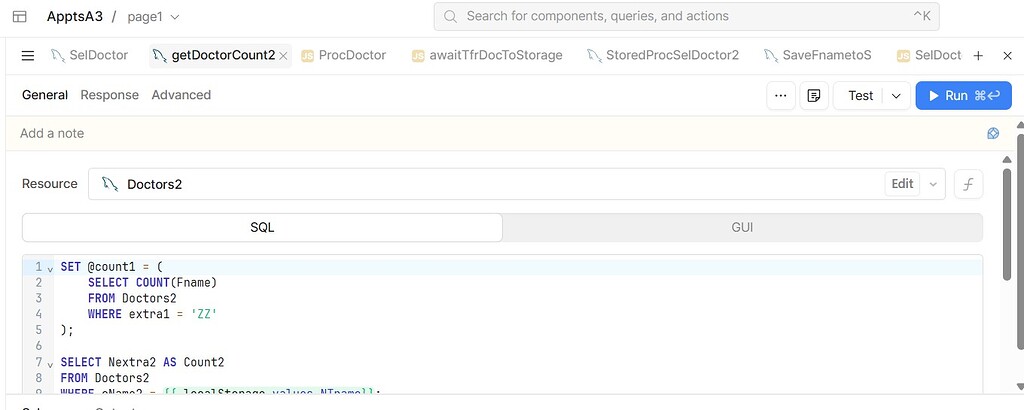Toggle the resource dynamic fx button

tap(968, 184)
